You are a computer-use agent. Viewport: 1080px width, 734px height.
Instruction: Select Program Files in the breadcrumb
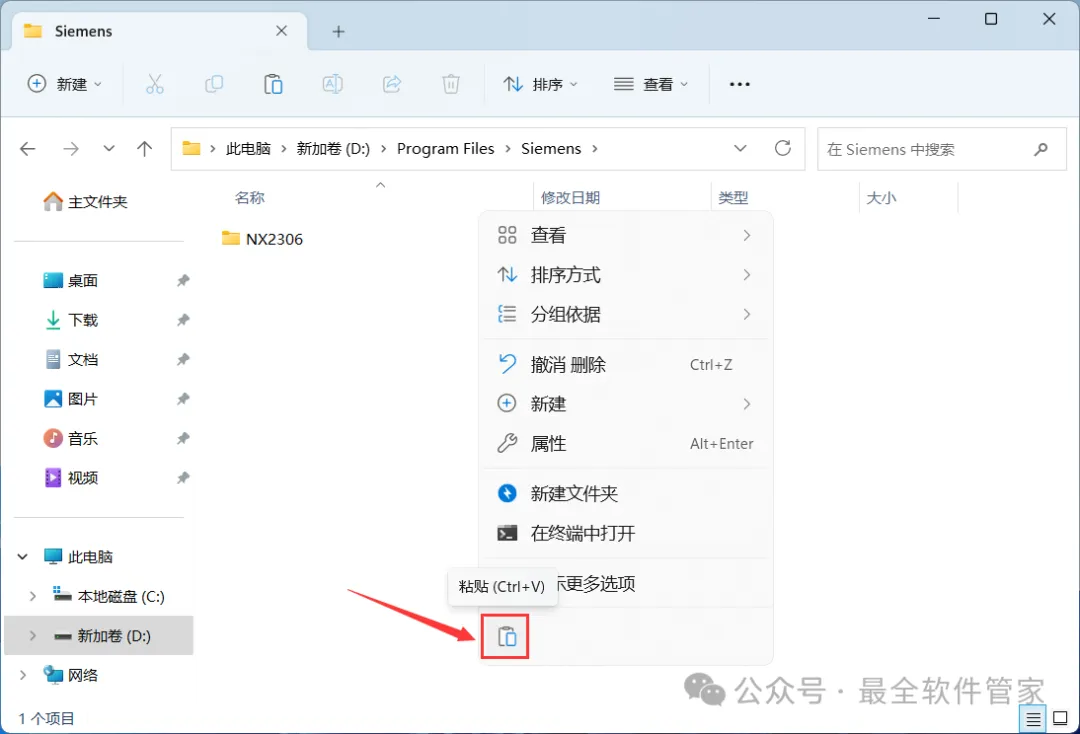(446, 149)
